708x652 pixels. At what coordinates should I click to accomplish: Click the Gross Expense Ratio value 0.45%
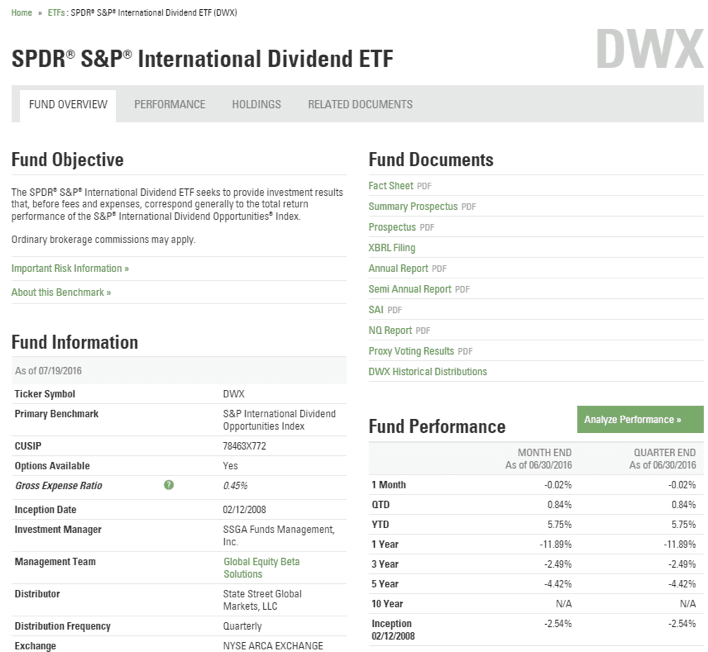coord(235,486)
